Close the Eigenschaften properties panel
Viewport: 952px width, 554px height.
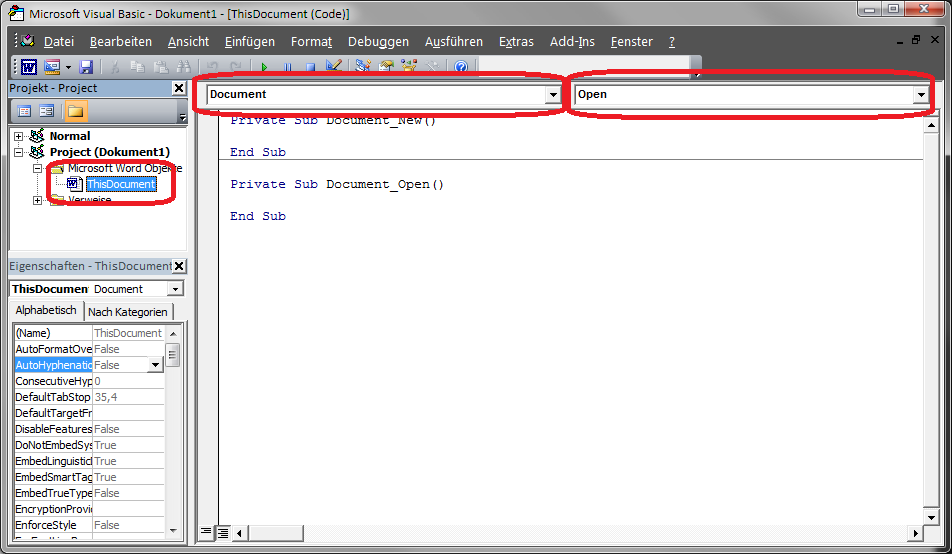(x=179, y=266)
